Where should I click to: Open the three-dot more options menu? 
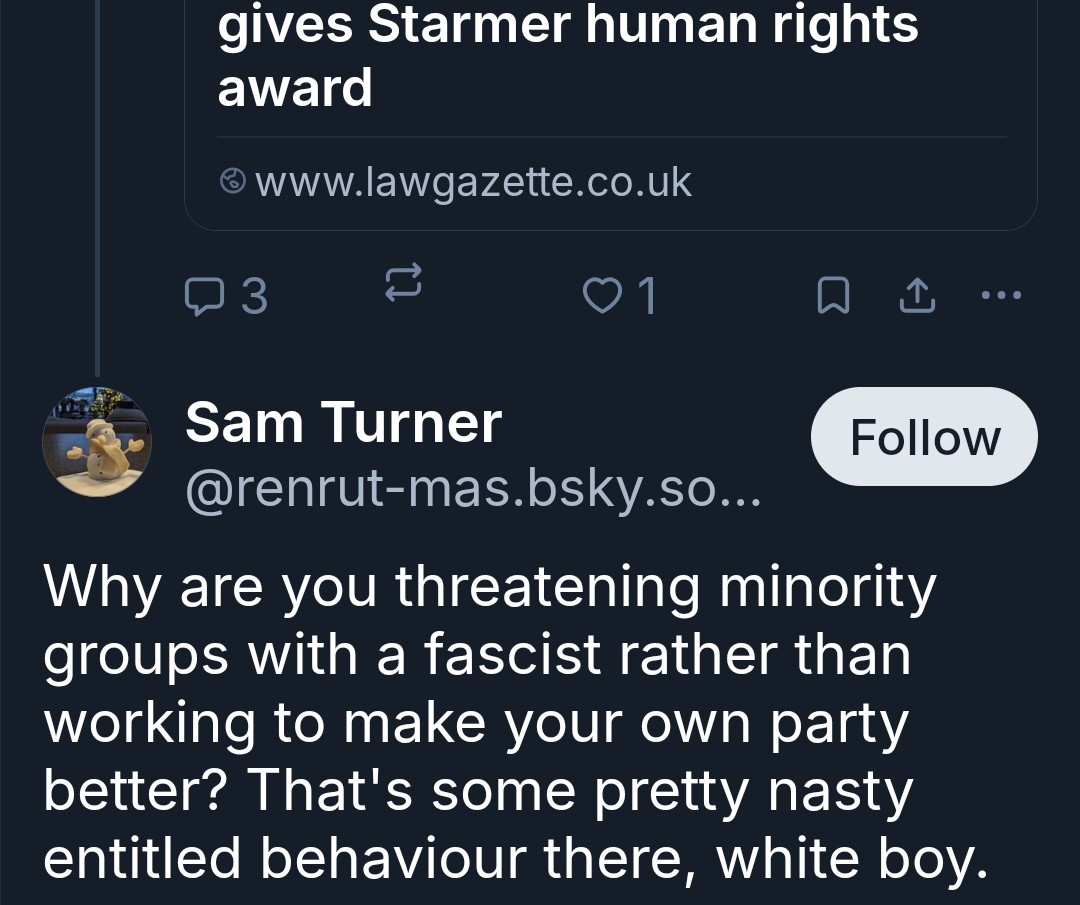click(x=1002, y=295)
